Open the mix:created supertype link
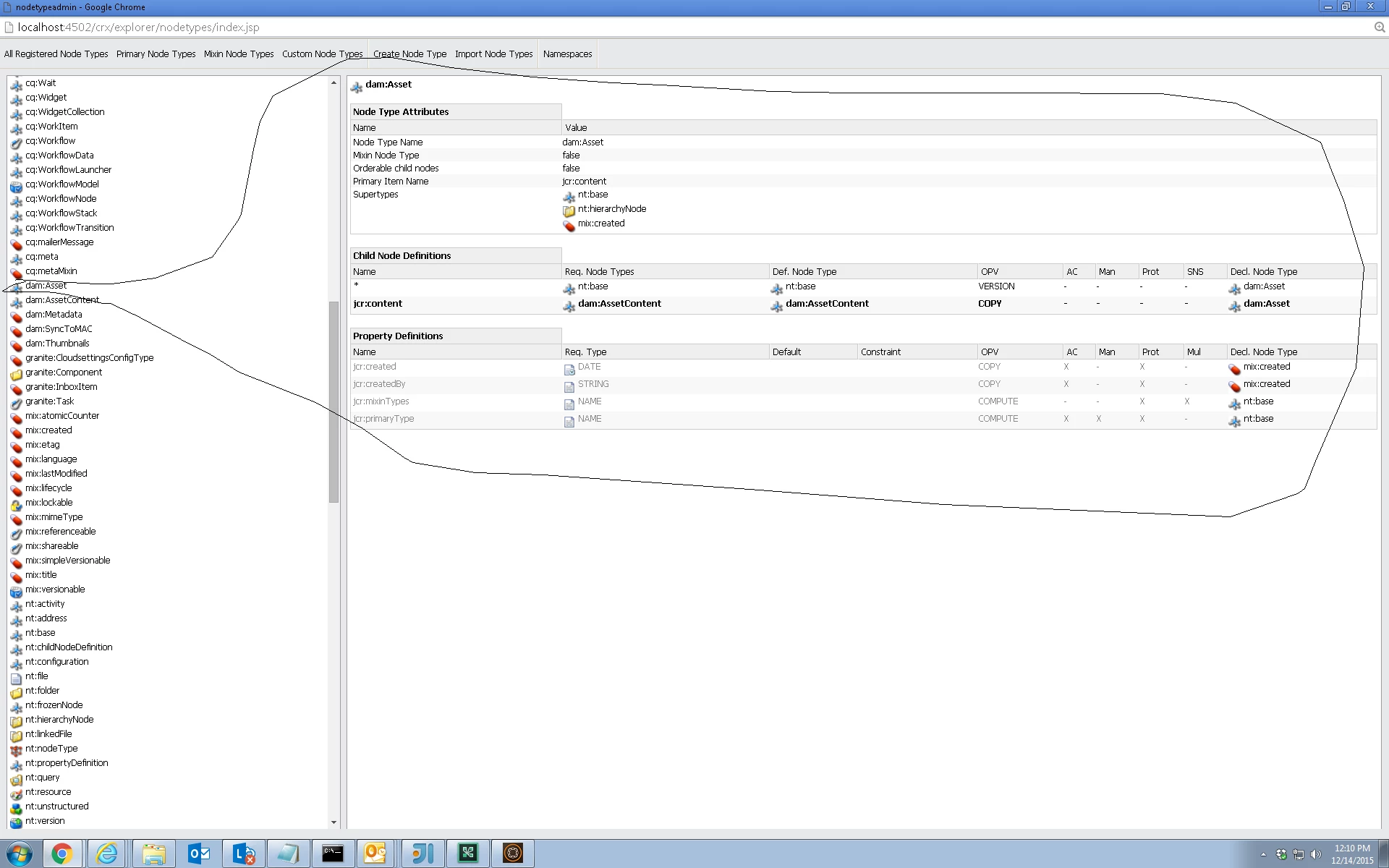Viewport: 1389px width, 868px height. [600, 224]
